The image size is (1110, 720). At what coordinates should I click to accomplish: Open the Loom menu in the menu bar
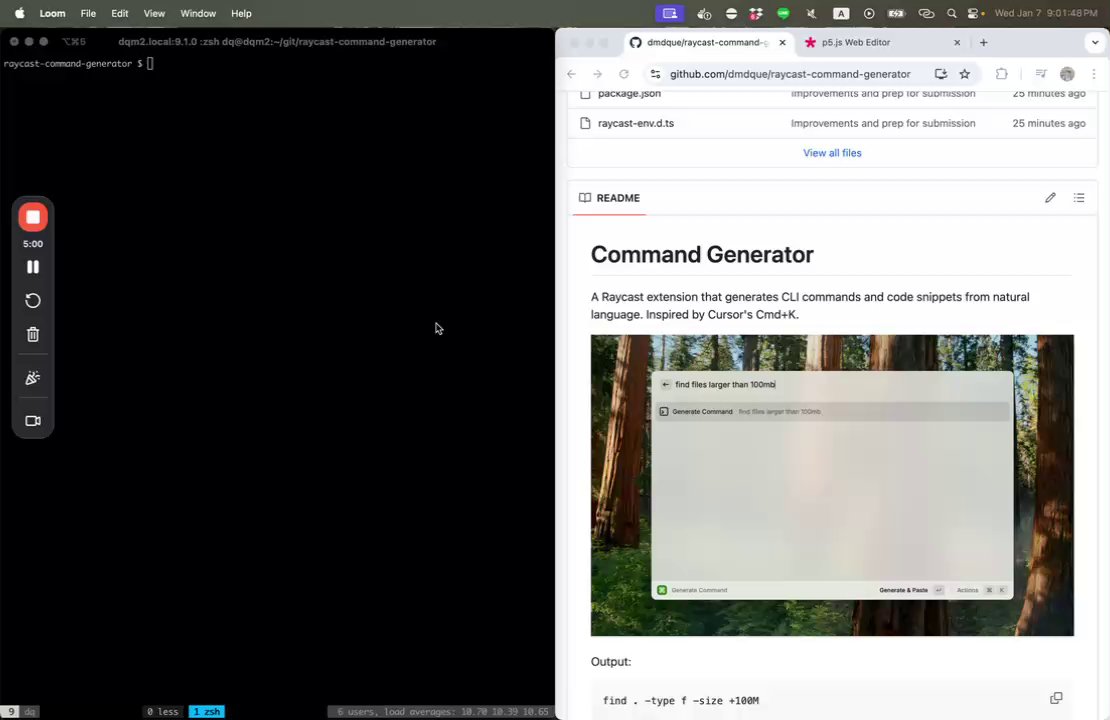tap(52, 13)
